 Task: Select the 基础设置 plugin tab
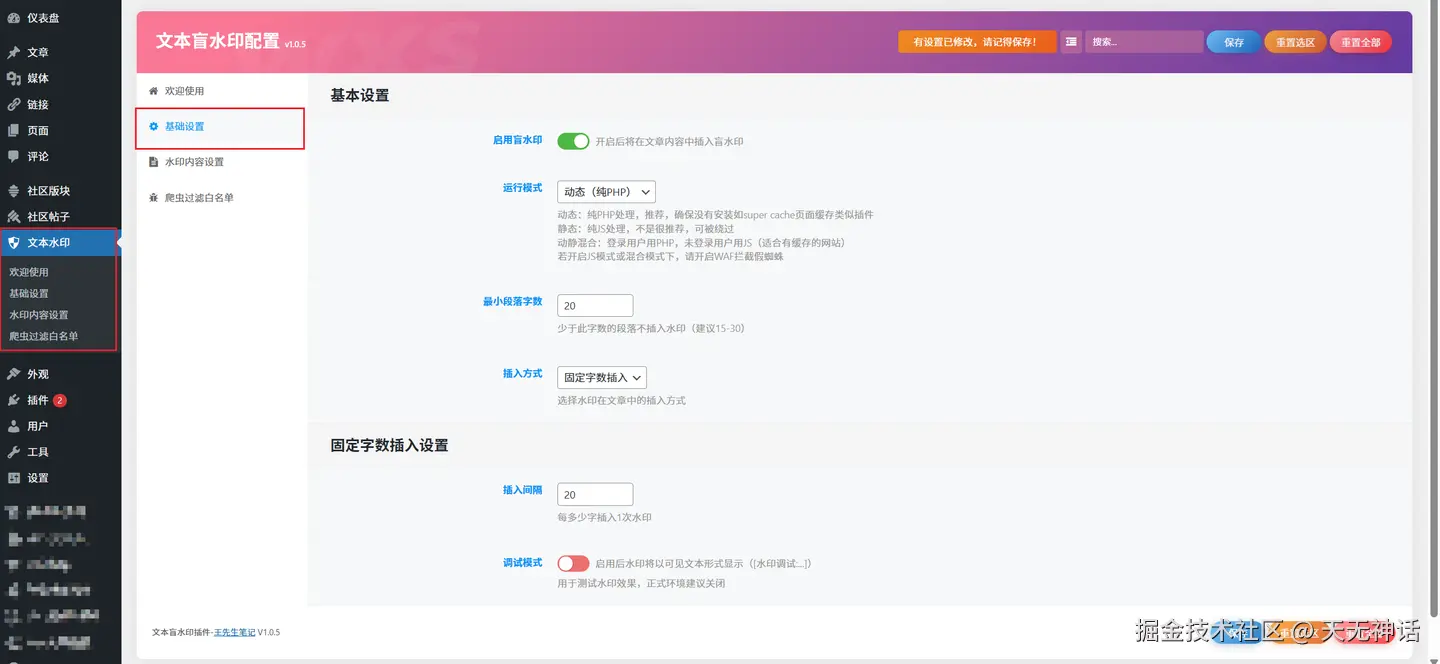pyautogui.click(x=221, y=127)
